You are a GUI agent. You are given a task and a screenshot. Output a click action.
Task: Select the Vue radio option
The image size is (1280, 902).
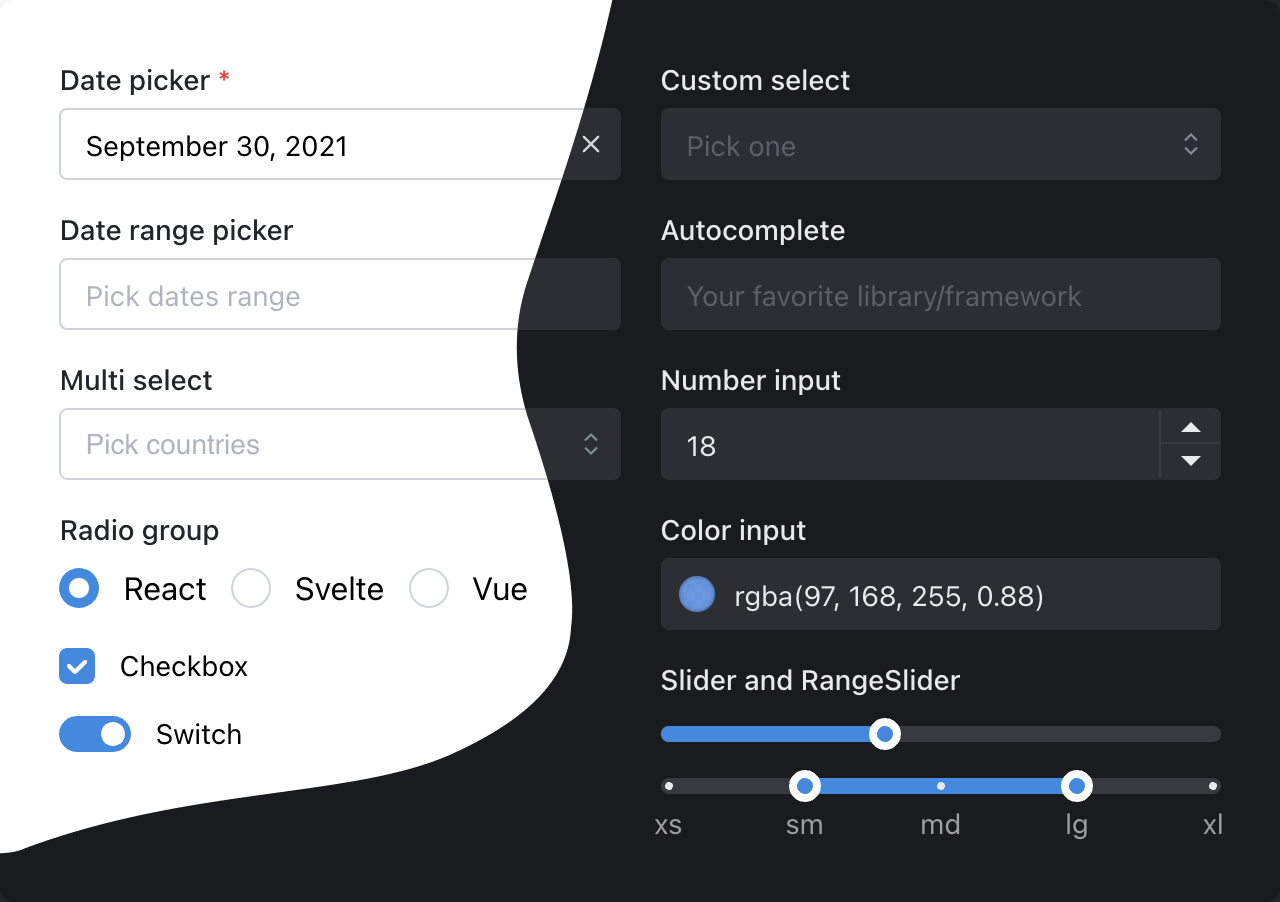click(x=429, y=588)
